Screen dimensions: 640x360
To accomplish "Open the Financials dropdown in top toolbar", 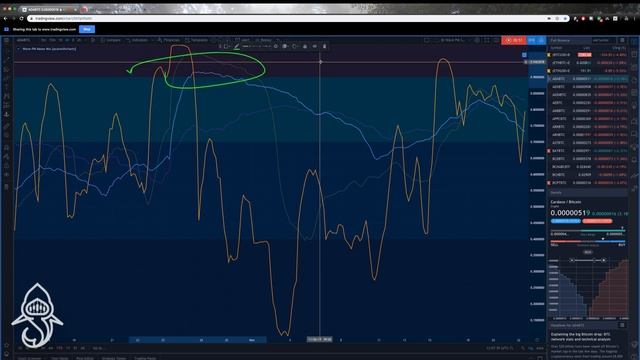I will coord(169,40).
